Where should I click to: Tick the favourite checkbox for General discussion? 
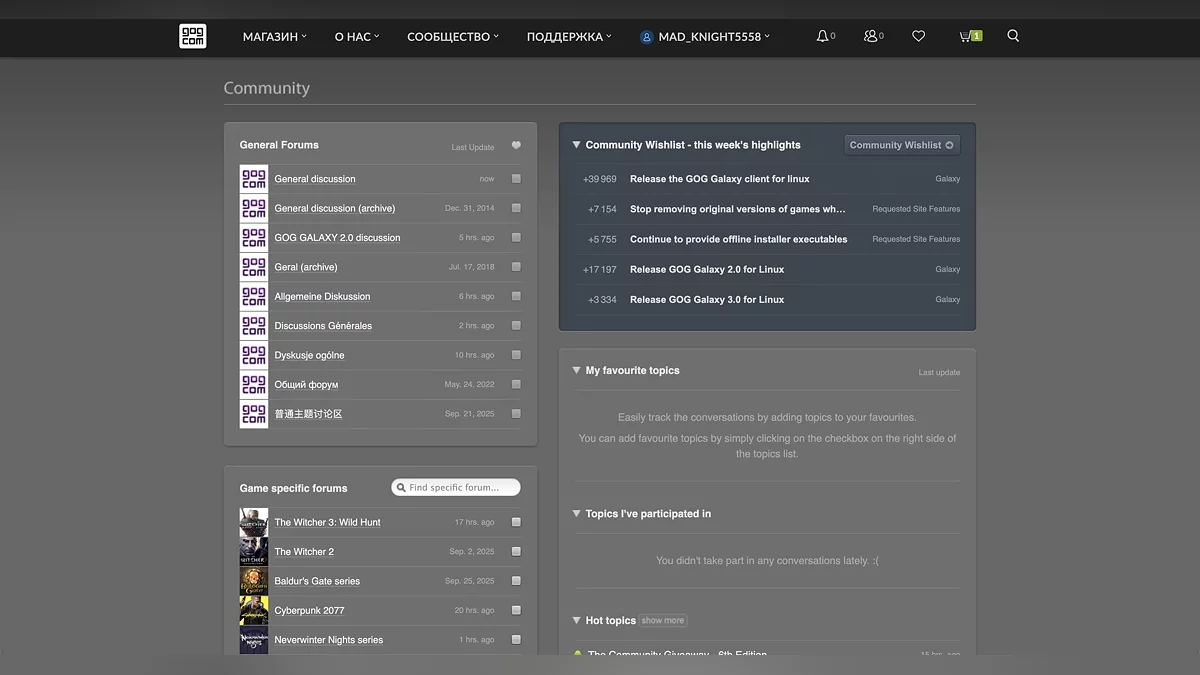(516, 179)
